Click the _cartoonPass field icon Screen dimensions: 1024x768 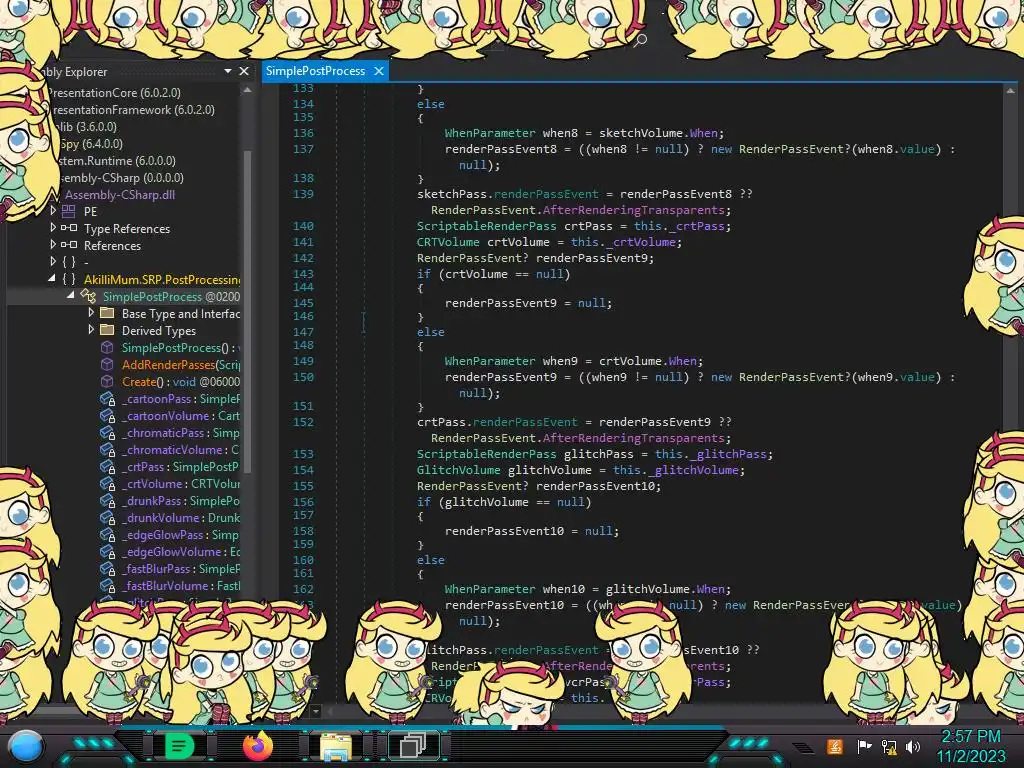click(107, 398)
